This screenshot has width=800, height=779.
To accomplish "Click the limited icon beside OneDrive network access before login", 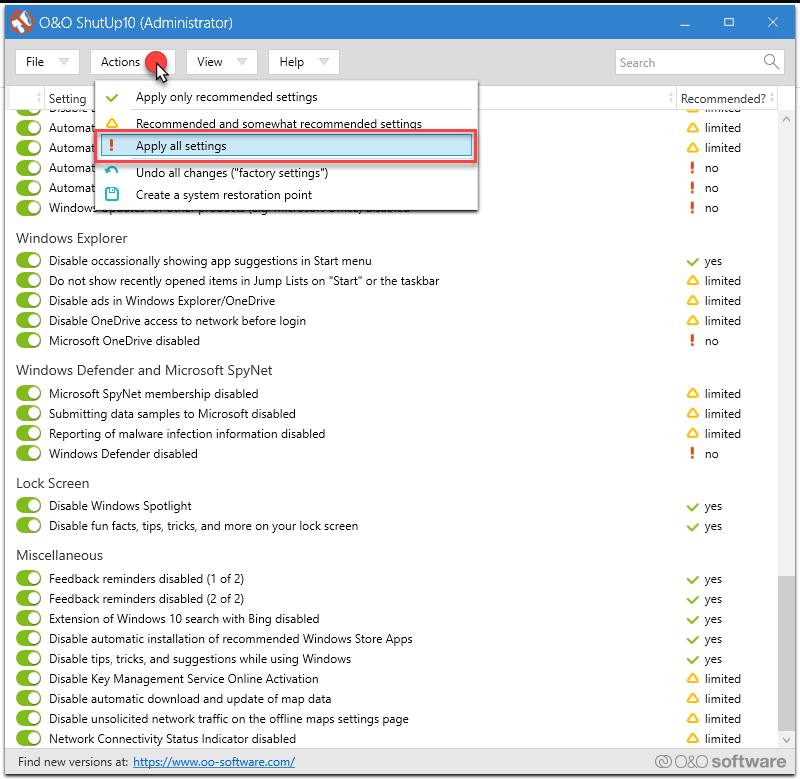I will 692,320.
